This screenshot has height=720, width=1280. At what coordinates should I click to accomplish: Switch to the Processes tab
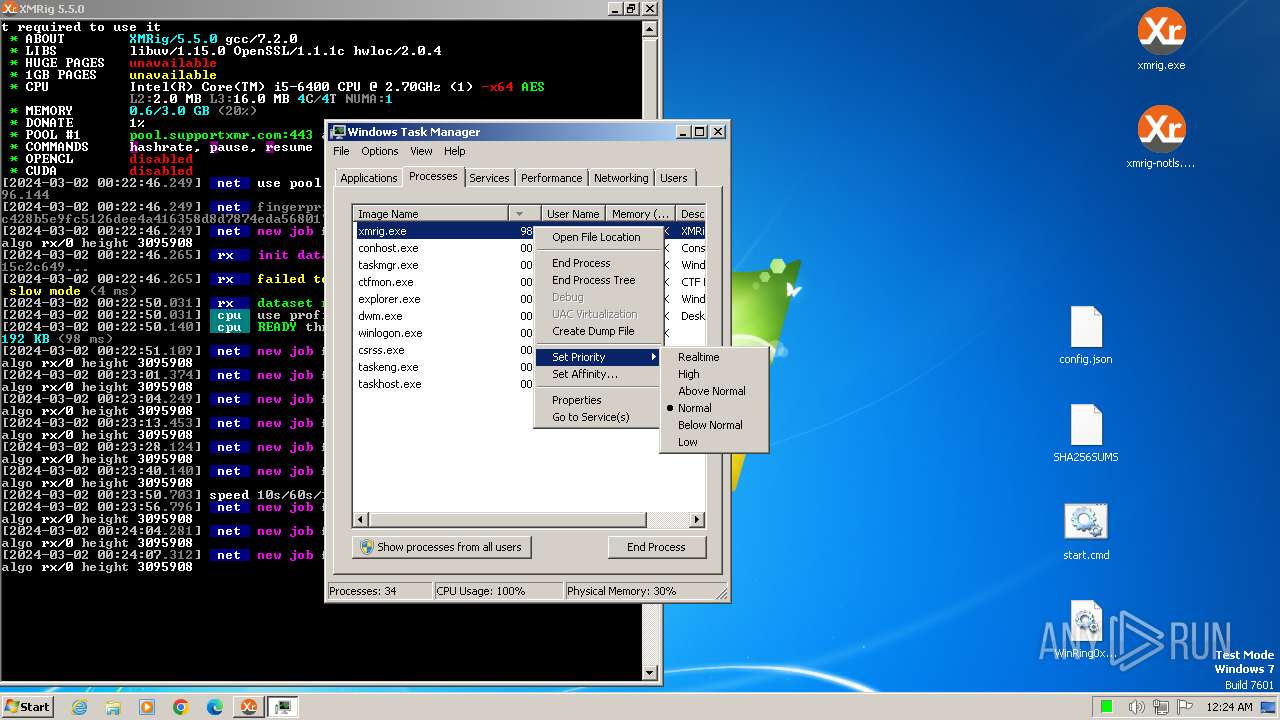[433, 176]
